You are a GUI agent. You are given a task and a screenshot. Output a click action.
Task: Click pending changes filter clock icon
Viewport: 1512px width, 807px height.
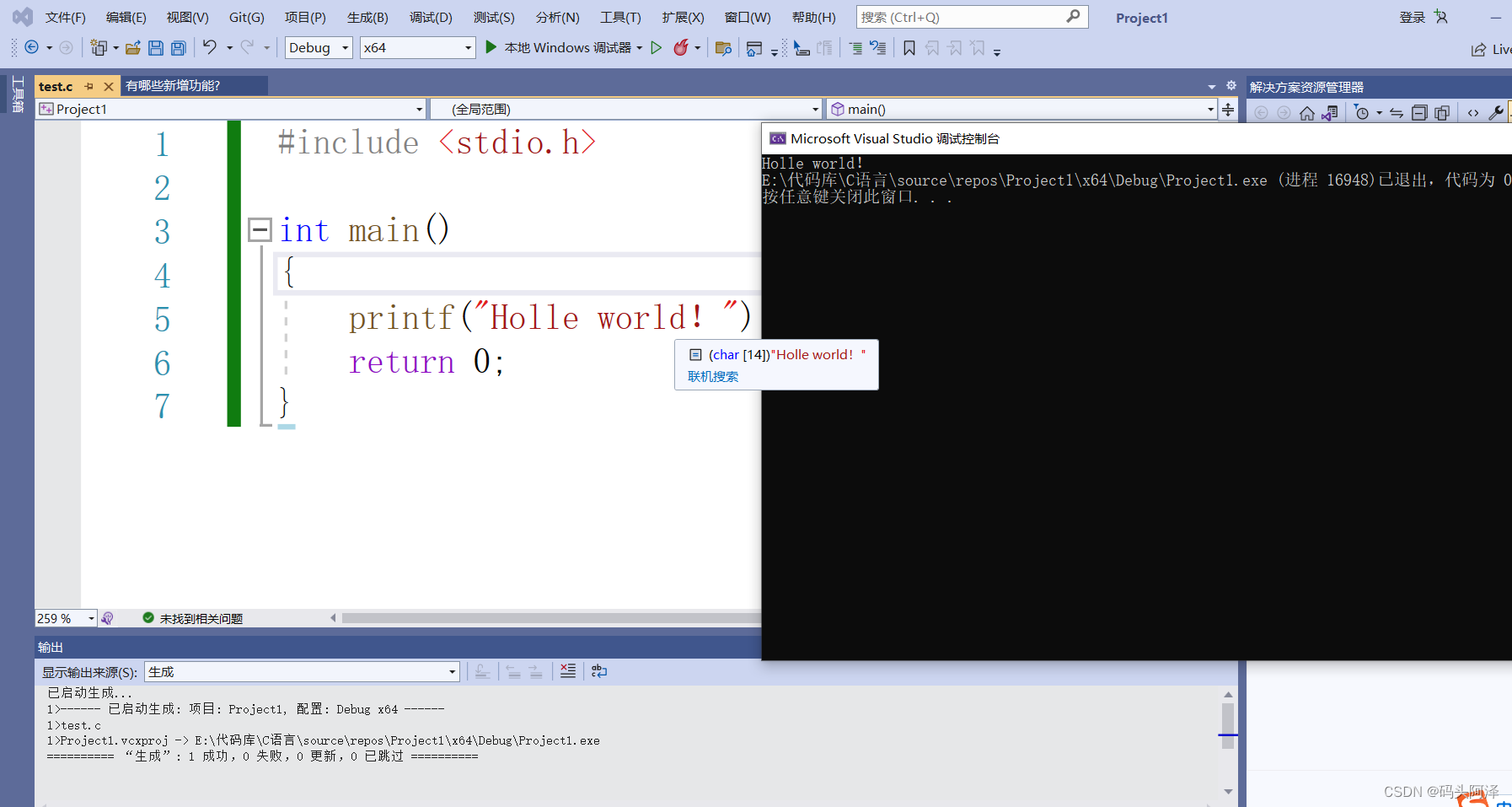pos(1361,113)
